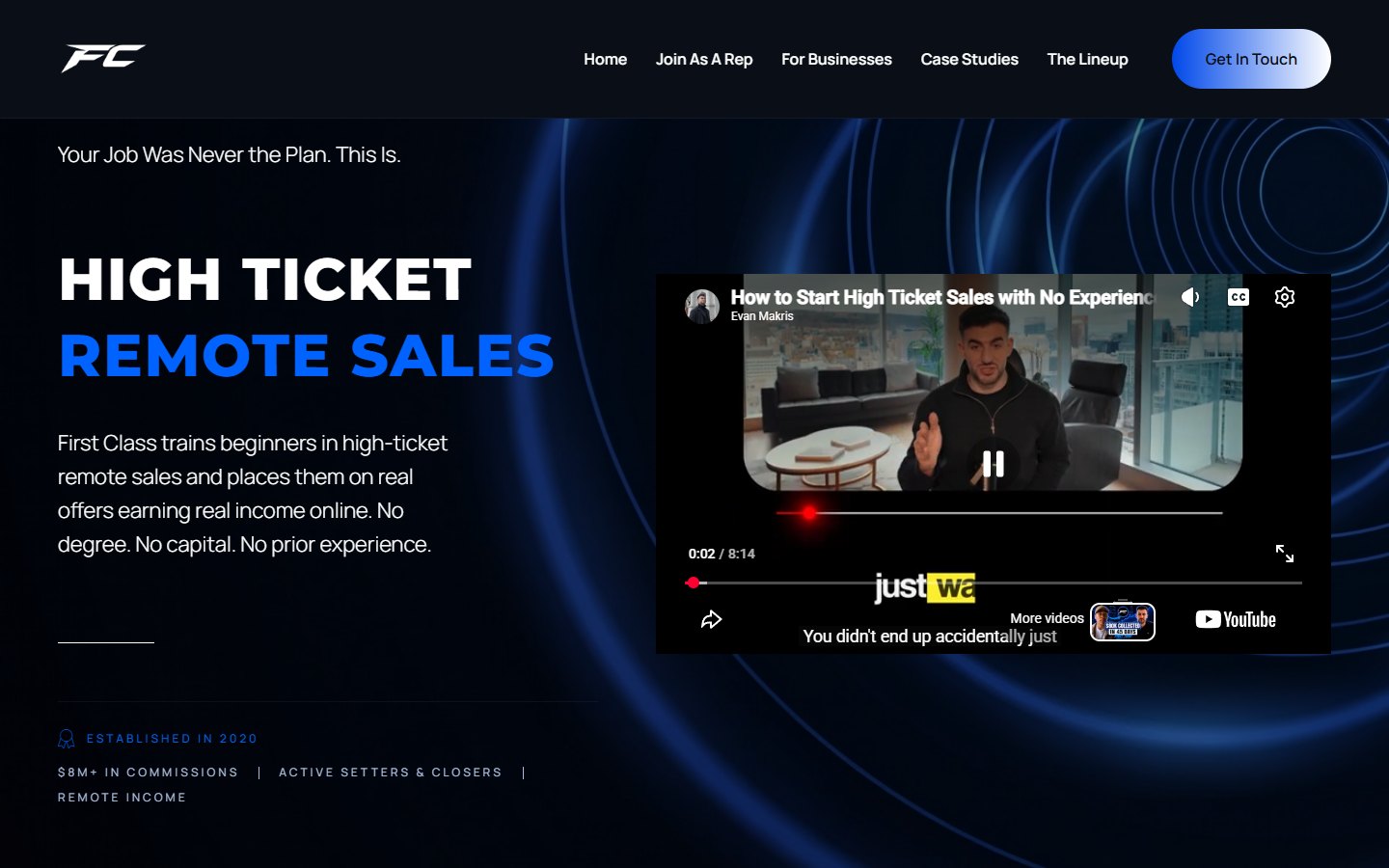Click the Get In Touch button

tap(1251, 59)
